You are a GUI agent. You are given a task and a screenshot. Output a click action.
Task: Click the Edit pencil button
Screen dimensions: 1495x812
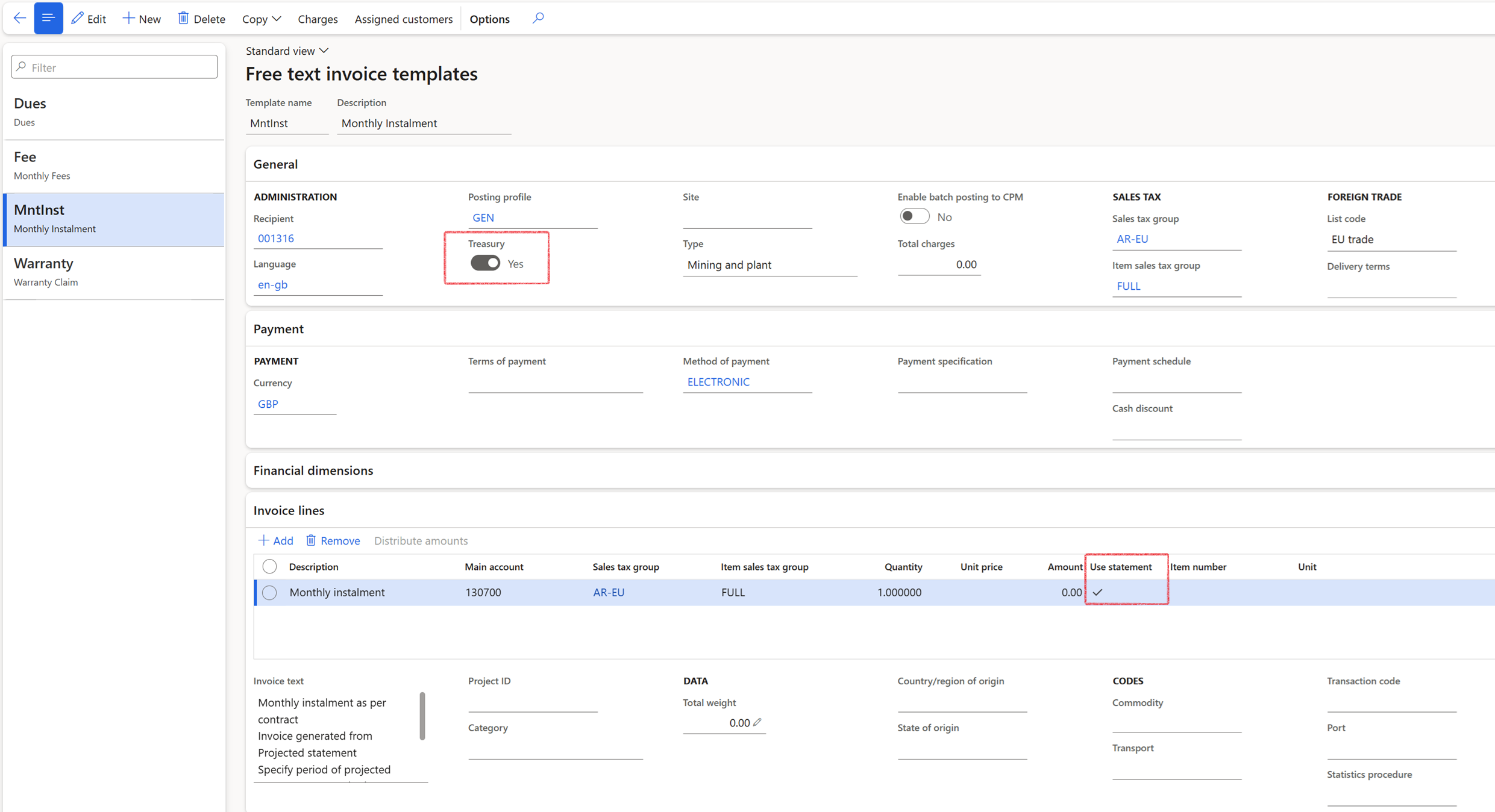89,19
